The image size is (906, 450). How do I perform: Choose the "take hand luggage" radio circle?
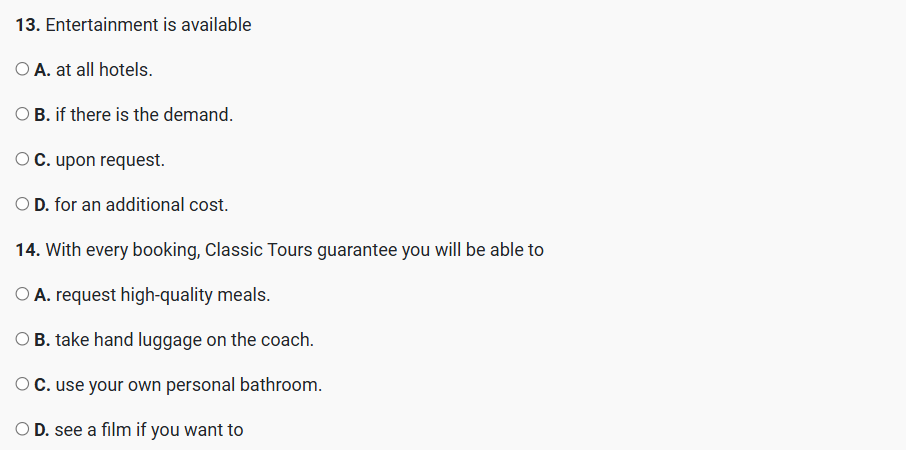pos(23,340)
